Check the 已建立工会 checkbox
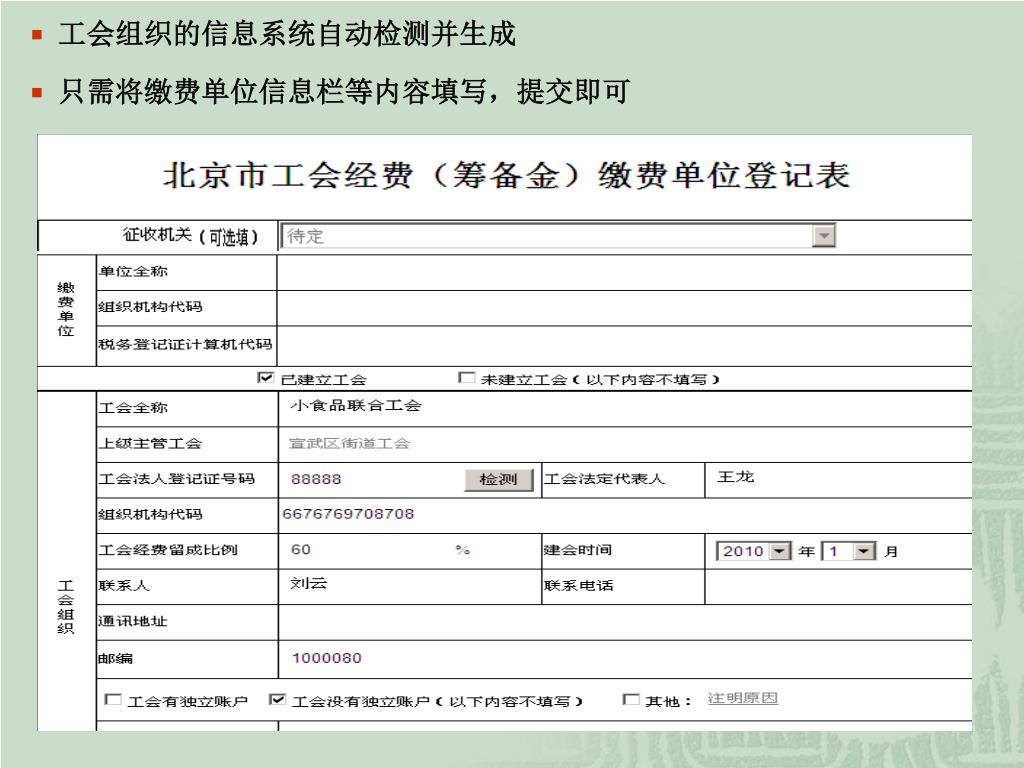The width and height of the screenshot is (1024, 768). [x=265, y=378]
